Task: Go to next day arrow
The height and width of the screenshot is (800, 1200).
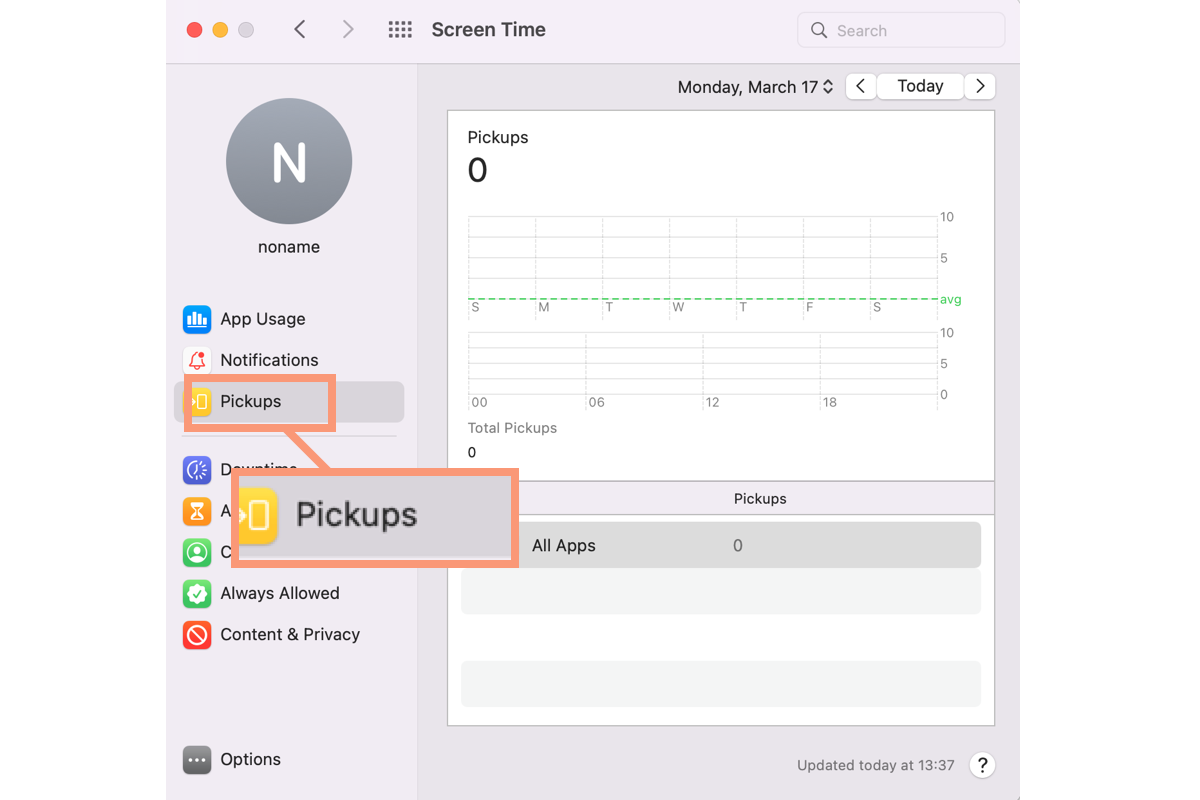Action: pyautogui.click(x=980, y=87)
